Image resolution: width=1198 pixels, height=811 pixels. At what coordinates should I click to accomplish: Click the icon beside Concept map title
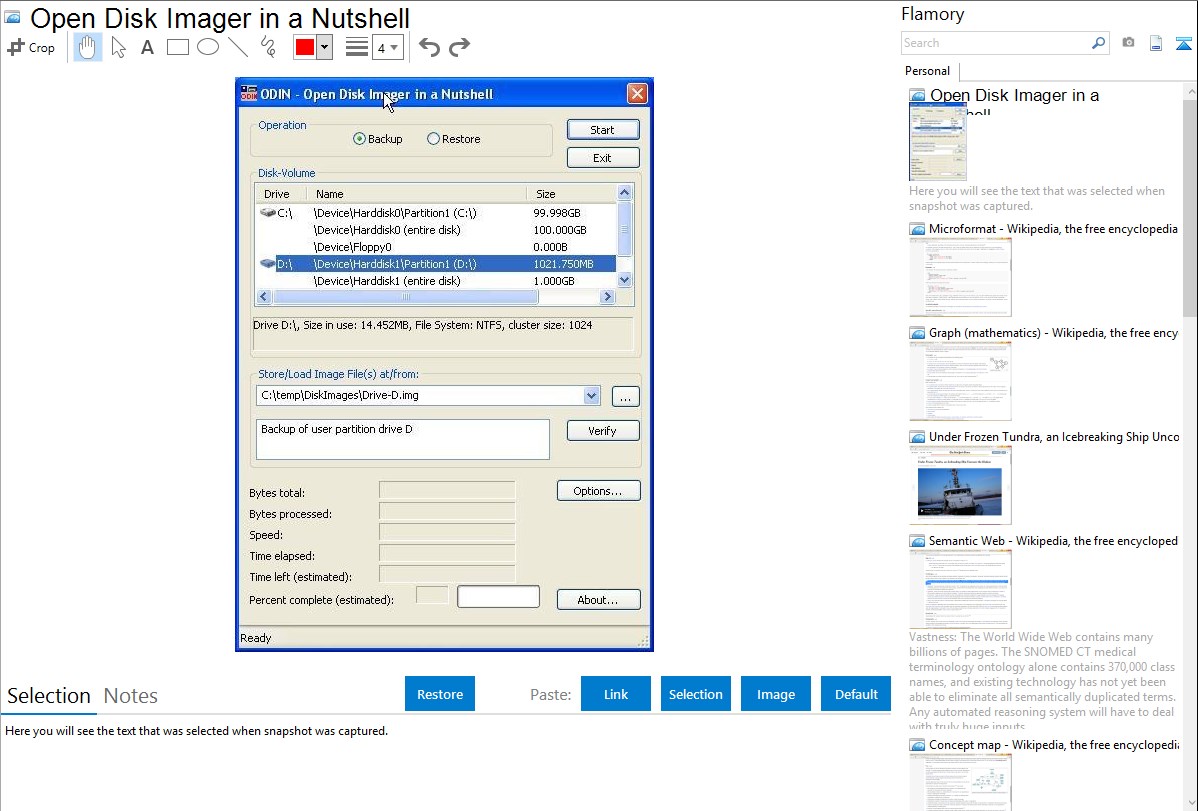point(917,744)
